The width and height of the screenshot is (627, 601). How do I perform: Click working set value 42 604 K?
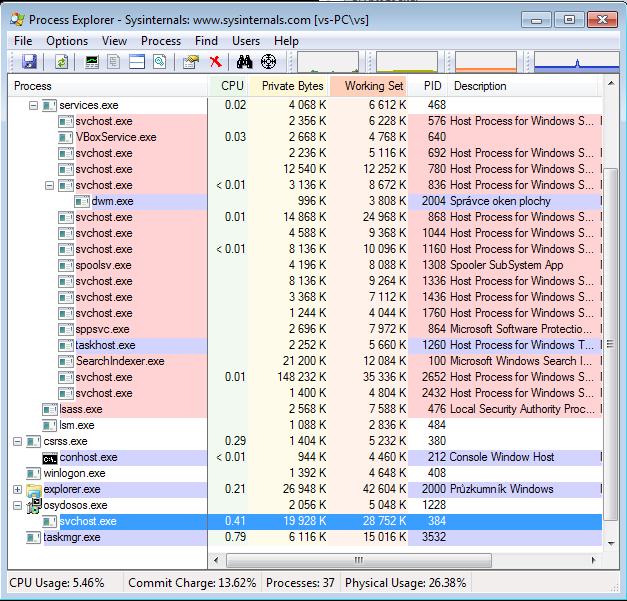tap(385, 489)
